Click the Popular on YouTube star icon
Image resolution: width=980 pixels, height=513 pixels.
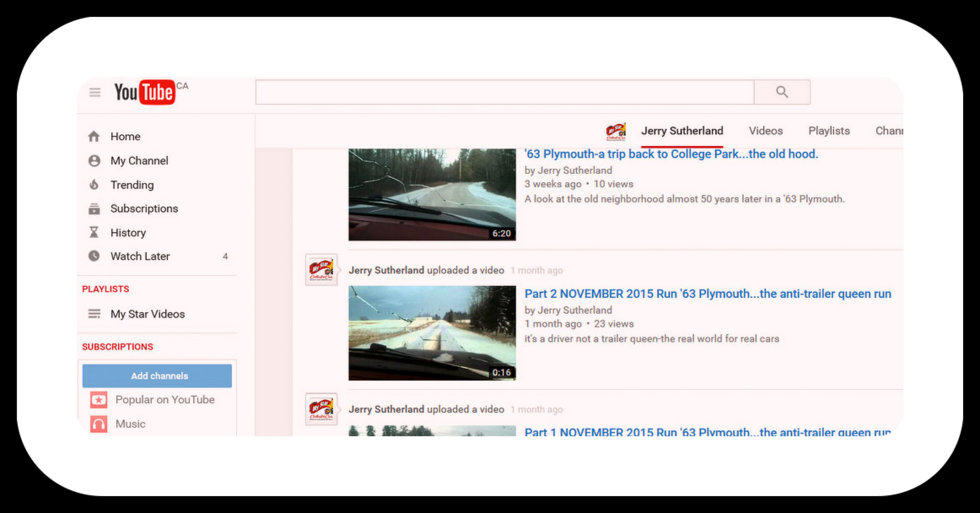(98, 400)
